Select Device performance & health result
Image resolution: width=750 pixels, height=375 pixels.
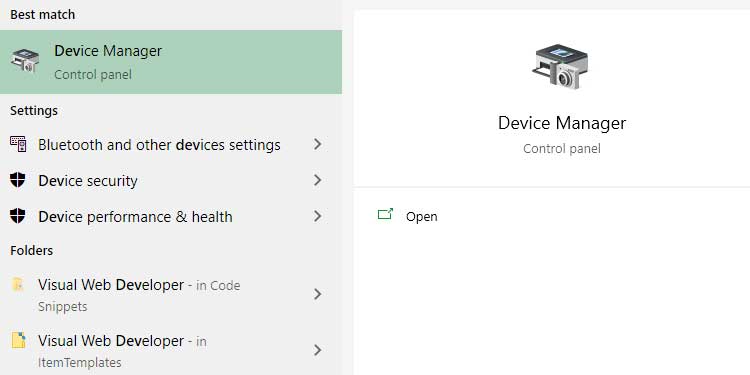tap(171, 217)
